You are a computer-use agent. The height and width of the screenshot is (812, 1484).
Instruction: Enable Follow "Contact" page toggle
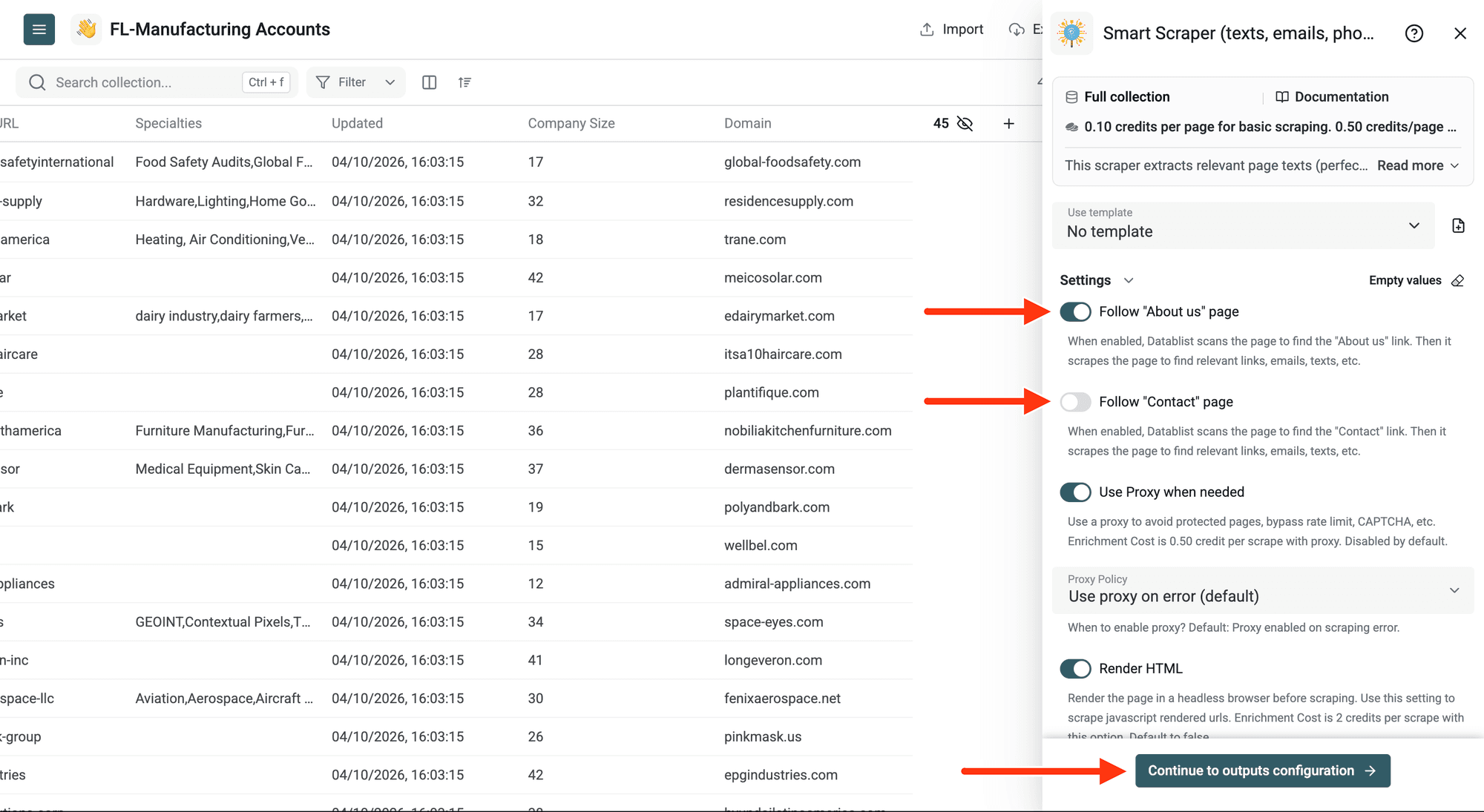pos(1075,402)
